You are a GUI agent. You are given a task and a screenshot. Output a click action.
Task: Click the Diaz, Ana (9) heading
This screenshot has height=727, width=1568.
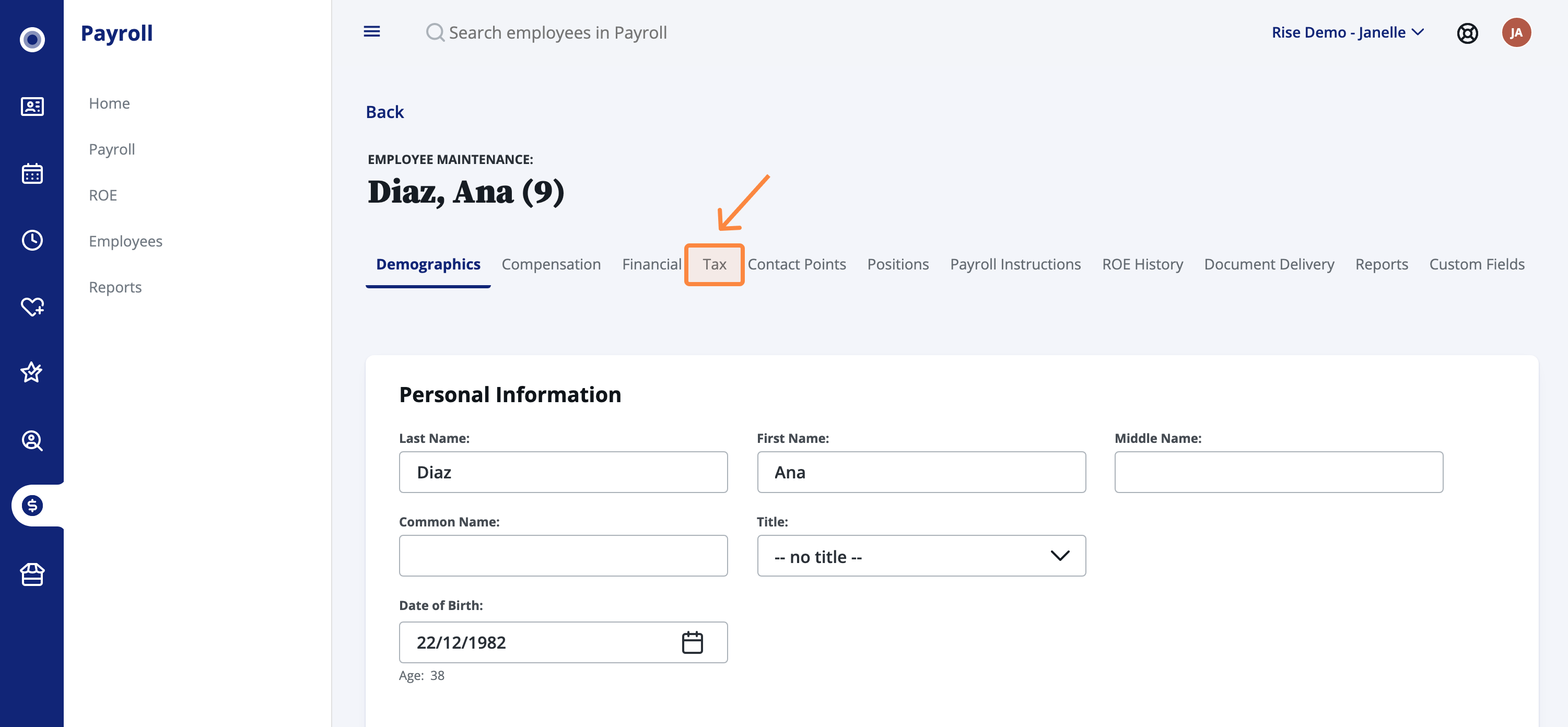click(x=466, y=192)
